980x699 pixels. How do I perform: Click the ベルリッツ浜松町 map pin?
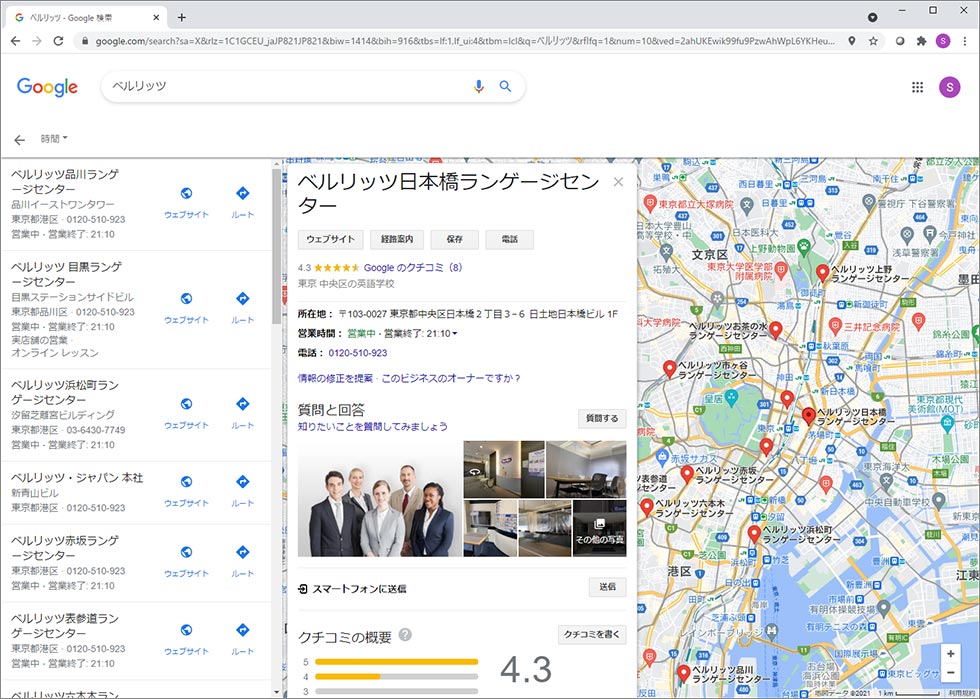[x=754, y=533]
